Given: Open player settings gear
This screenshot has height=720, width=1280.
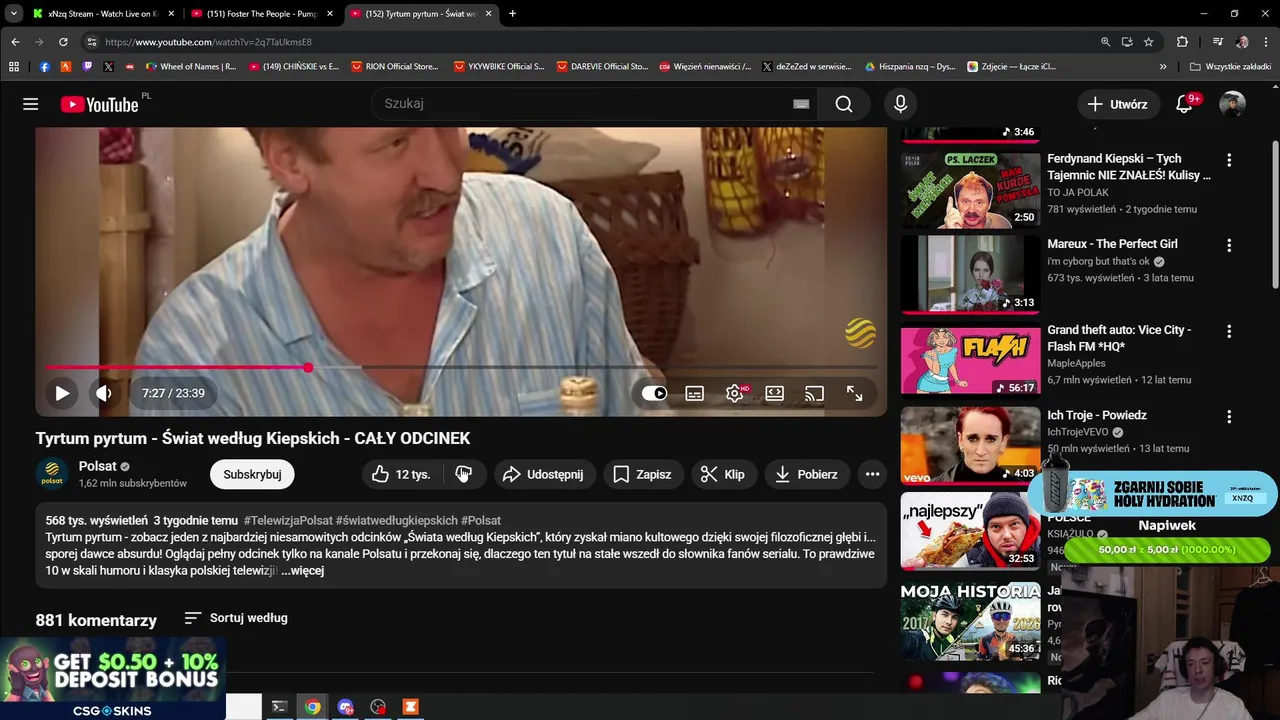Looking at the screenshot, I should tap(735, 393).
